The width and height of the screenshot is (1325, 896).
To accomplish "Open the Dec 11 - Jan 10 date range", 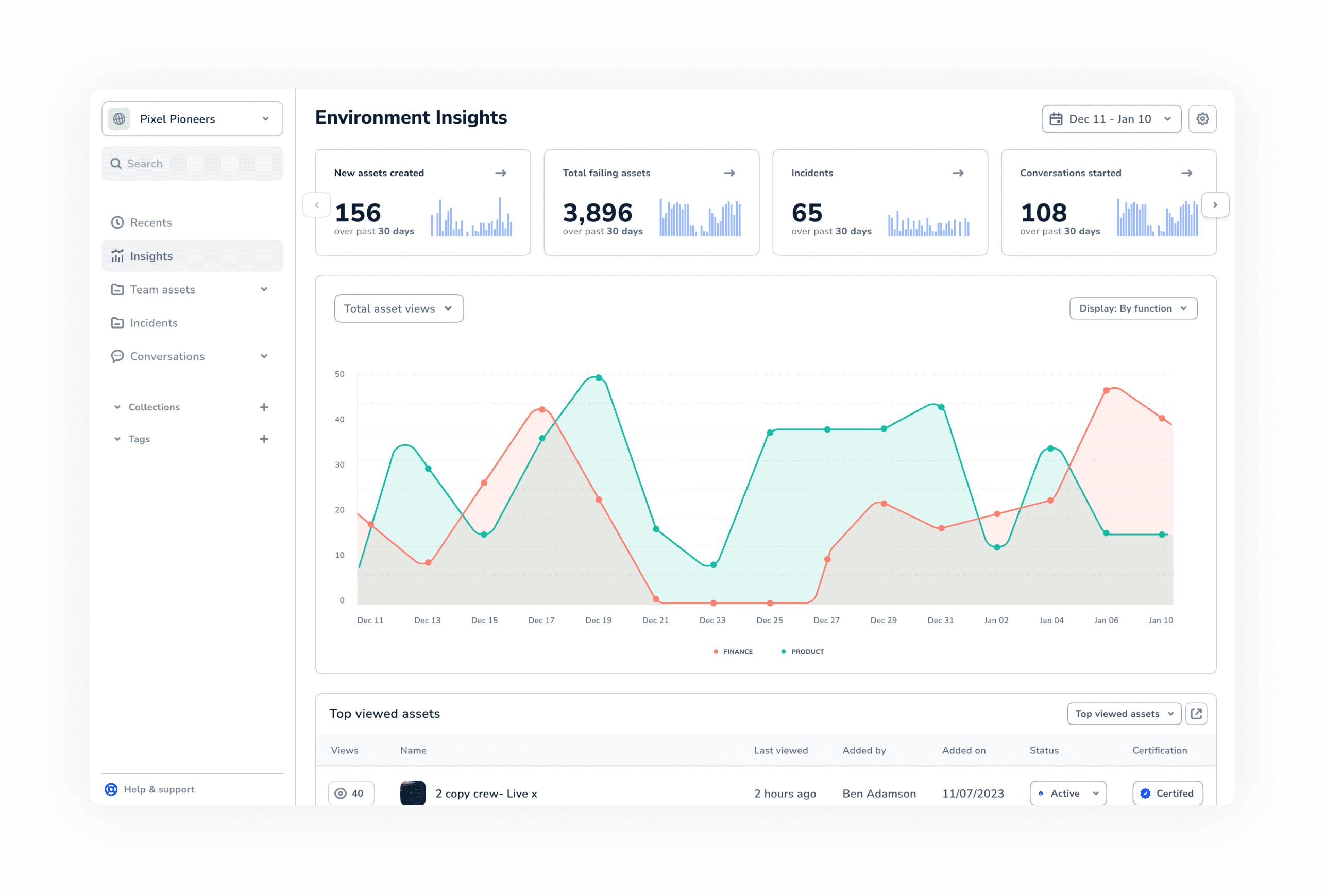I will [1111, 119].
